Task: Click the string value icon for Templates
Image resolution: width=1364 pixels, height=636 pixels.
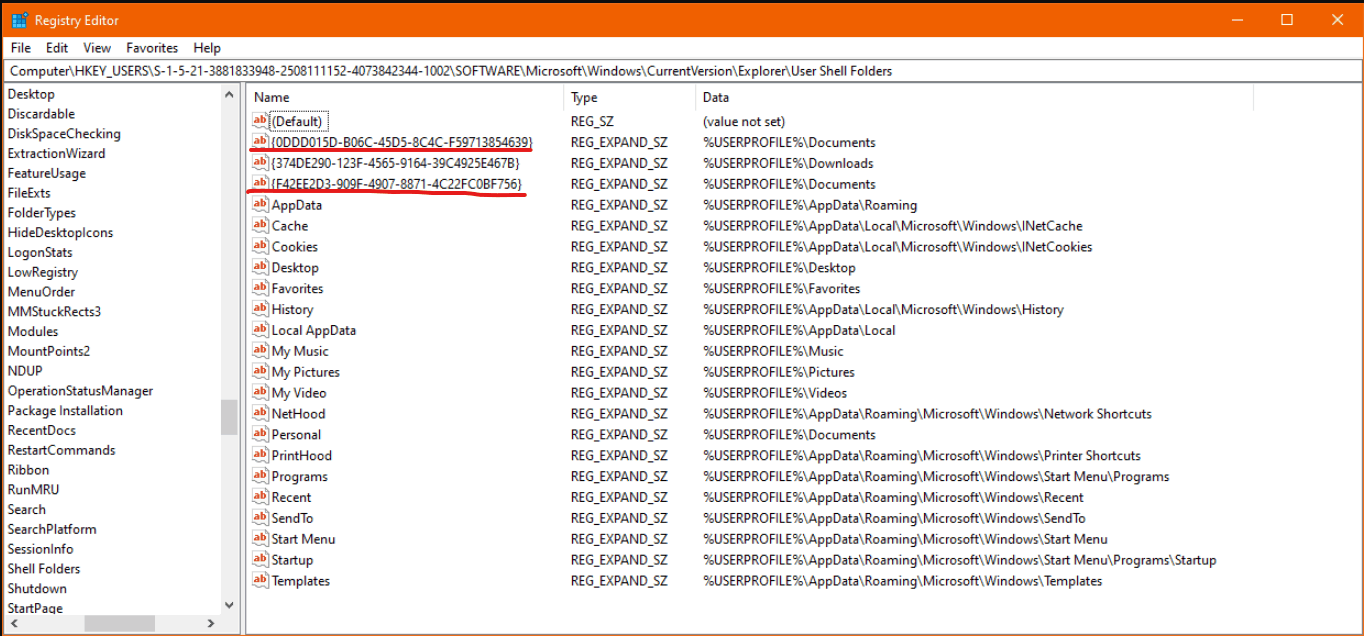Action: coord(260,581)
